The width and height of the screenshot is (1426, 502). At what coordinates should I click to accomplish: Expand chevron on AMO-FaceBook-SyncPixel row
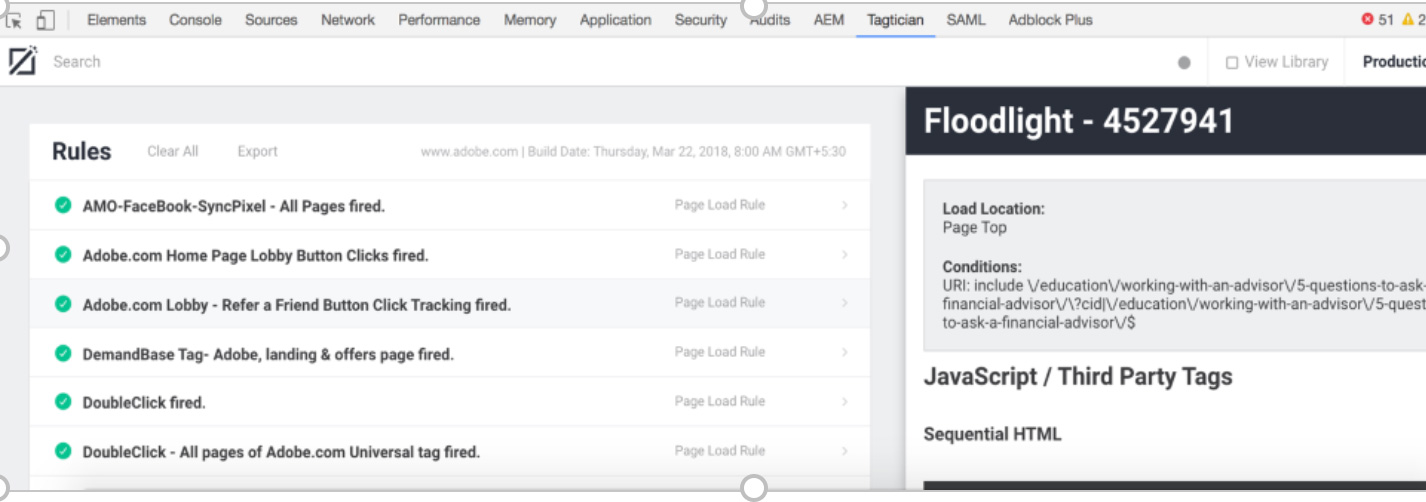844,205
